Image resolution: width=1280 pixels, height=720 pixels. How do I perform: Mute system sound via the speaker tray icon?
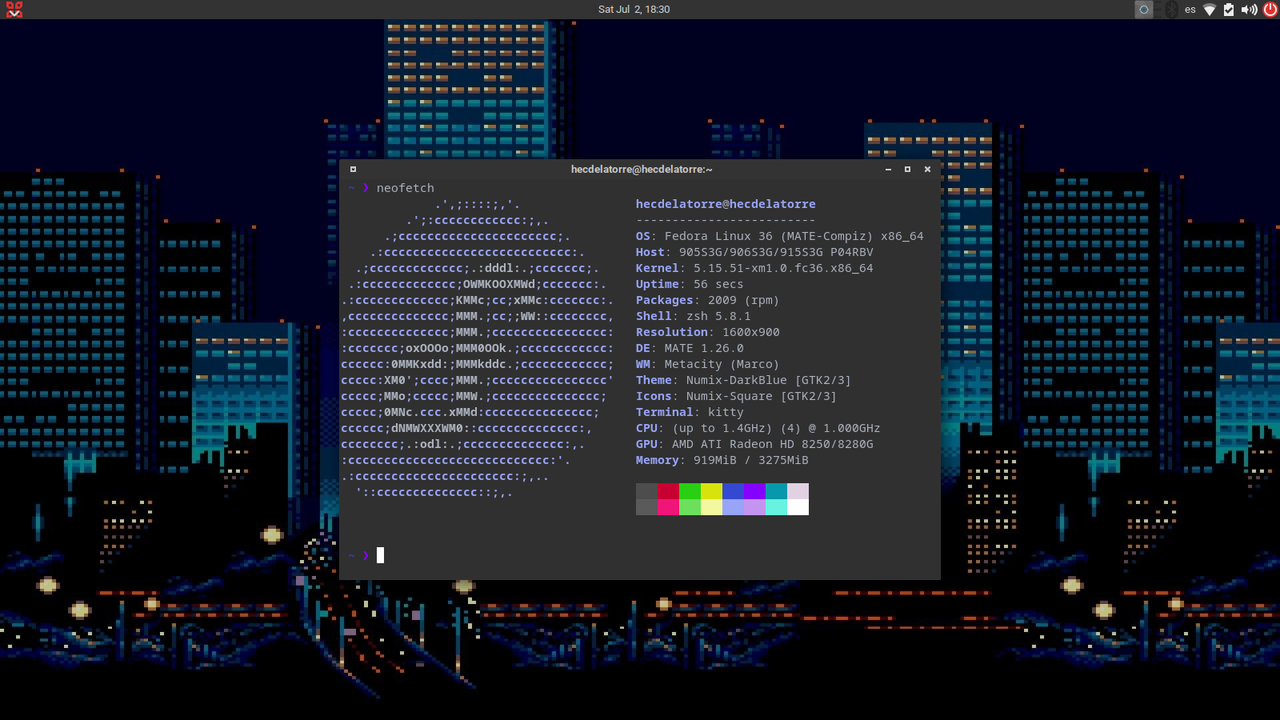(x=1248, y=9)
